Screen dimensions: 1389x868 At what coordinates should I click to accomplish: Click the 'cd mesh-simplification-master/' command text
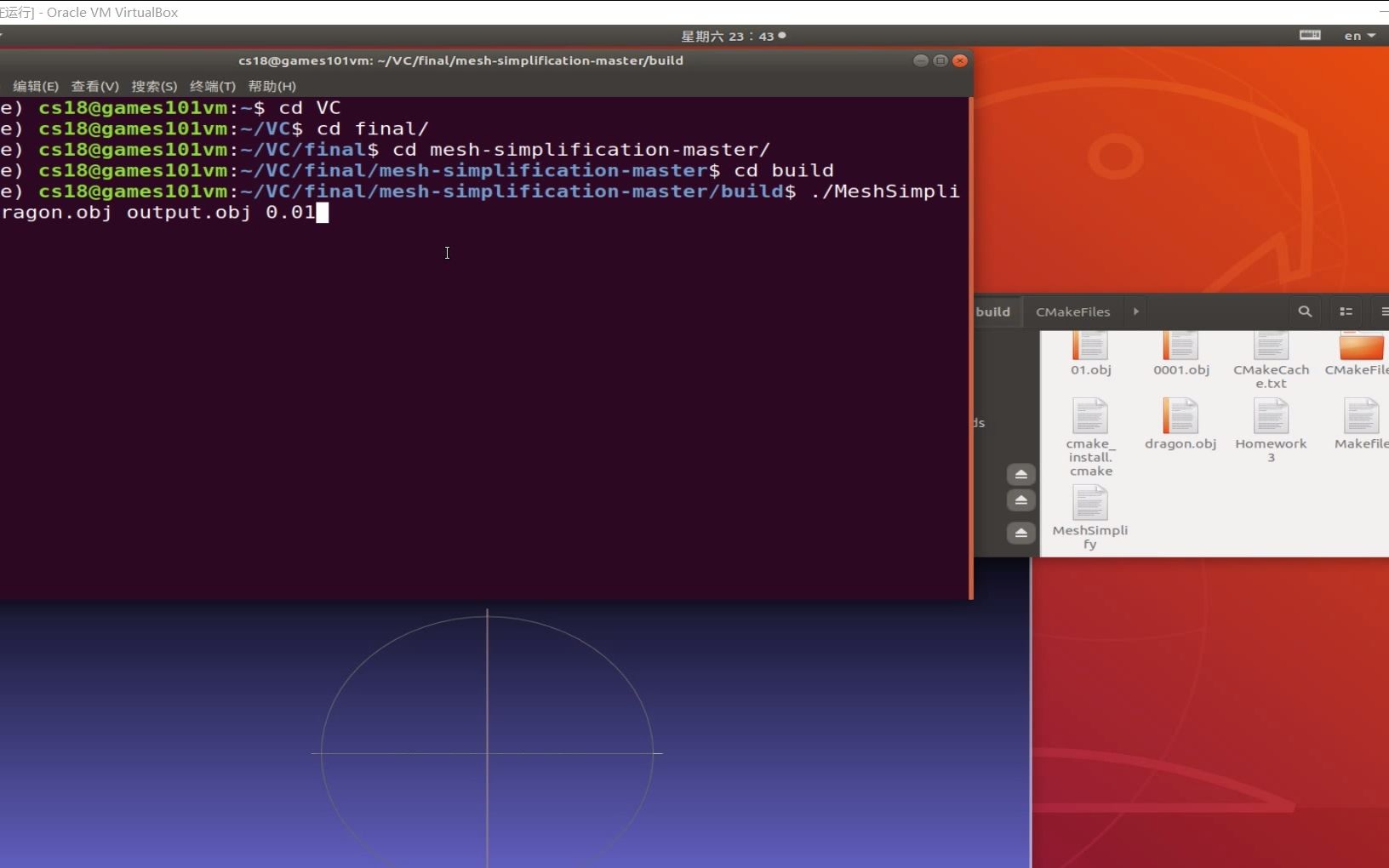pos(580,150)
